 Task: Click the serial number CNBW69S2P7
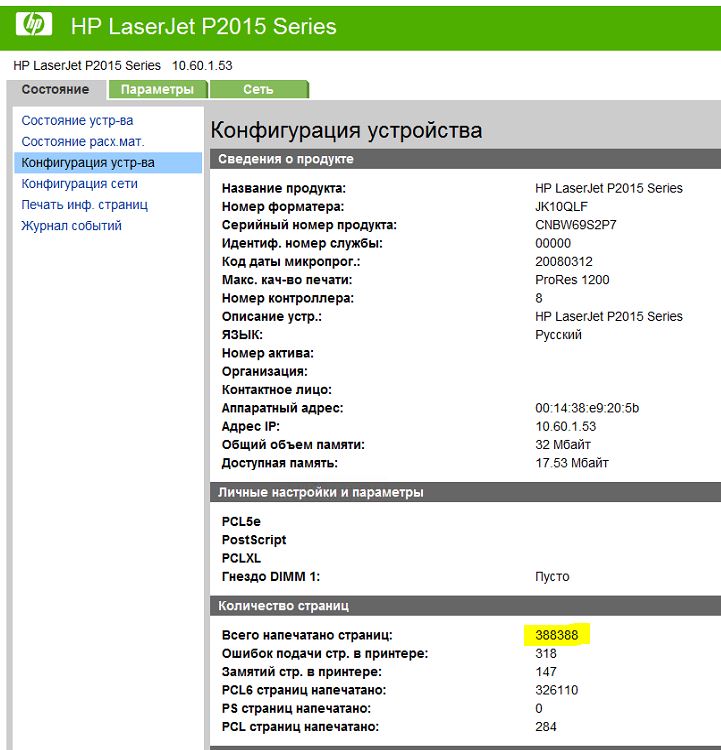click(x=576, y=225)
